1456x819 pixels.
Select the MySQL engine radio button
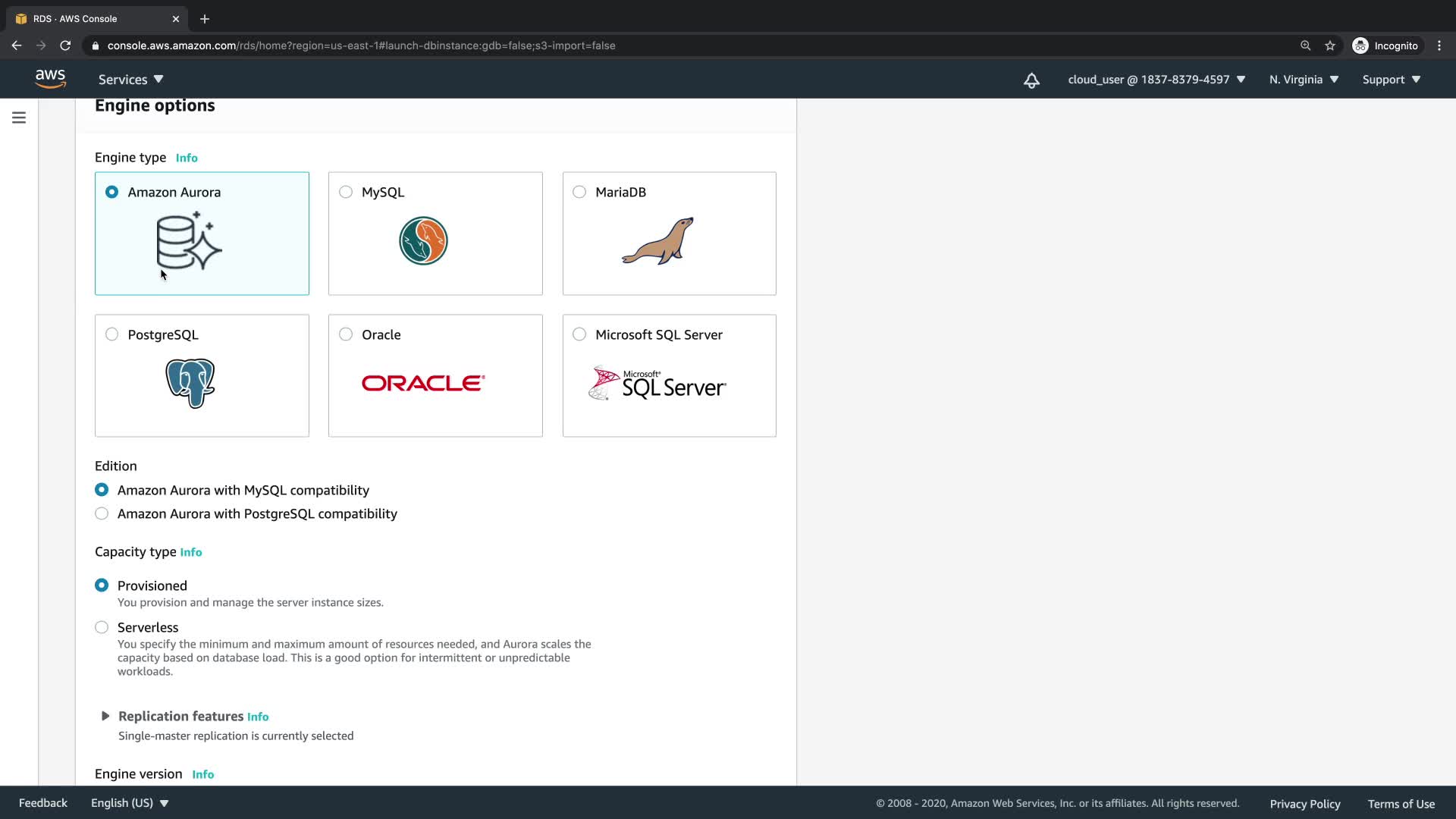click(346, 192)
